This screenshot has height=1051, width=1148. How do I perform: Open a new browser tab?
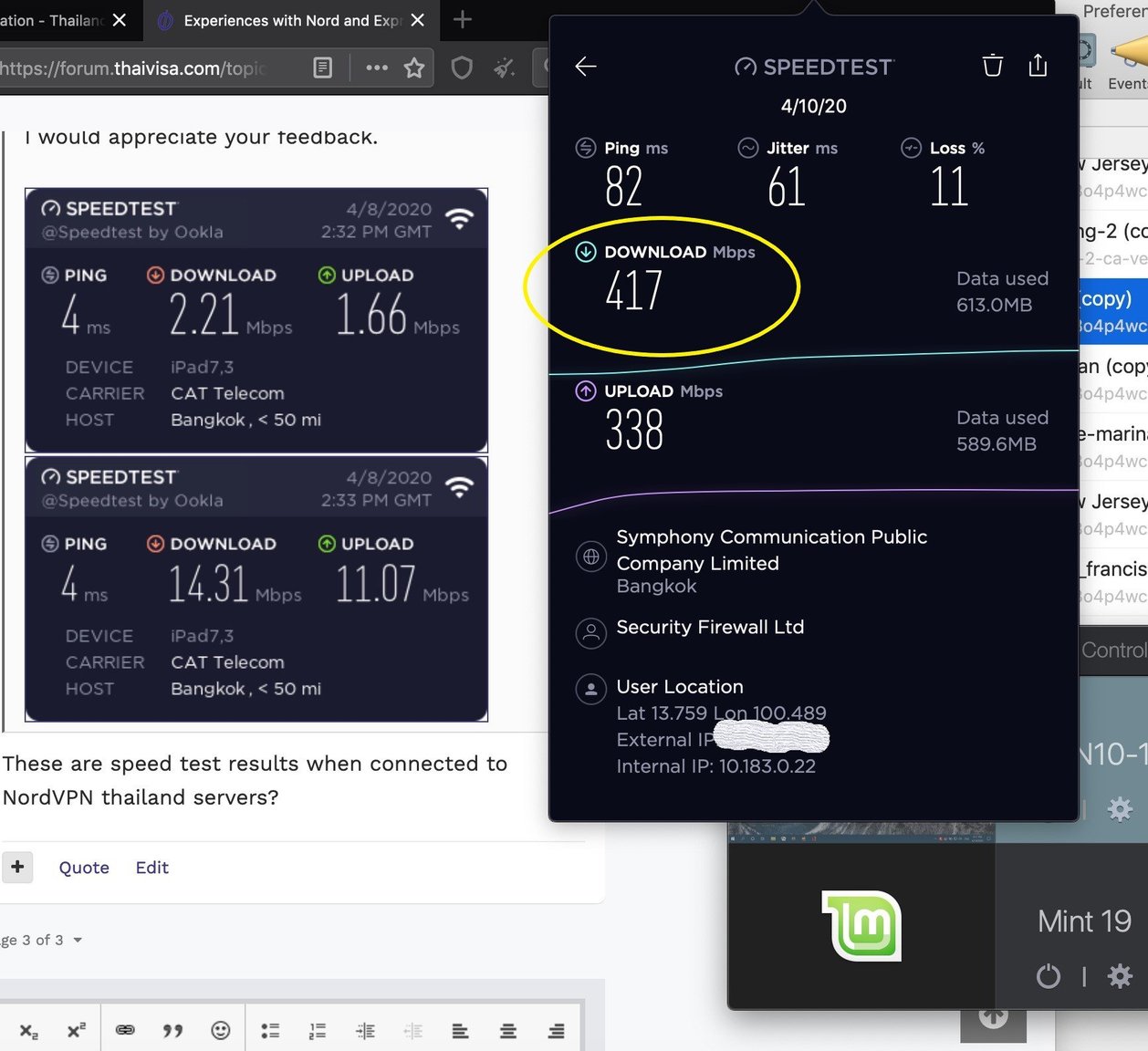pos(463,19)
